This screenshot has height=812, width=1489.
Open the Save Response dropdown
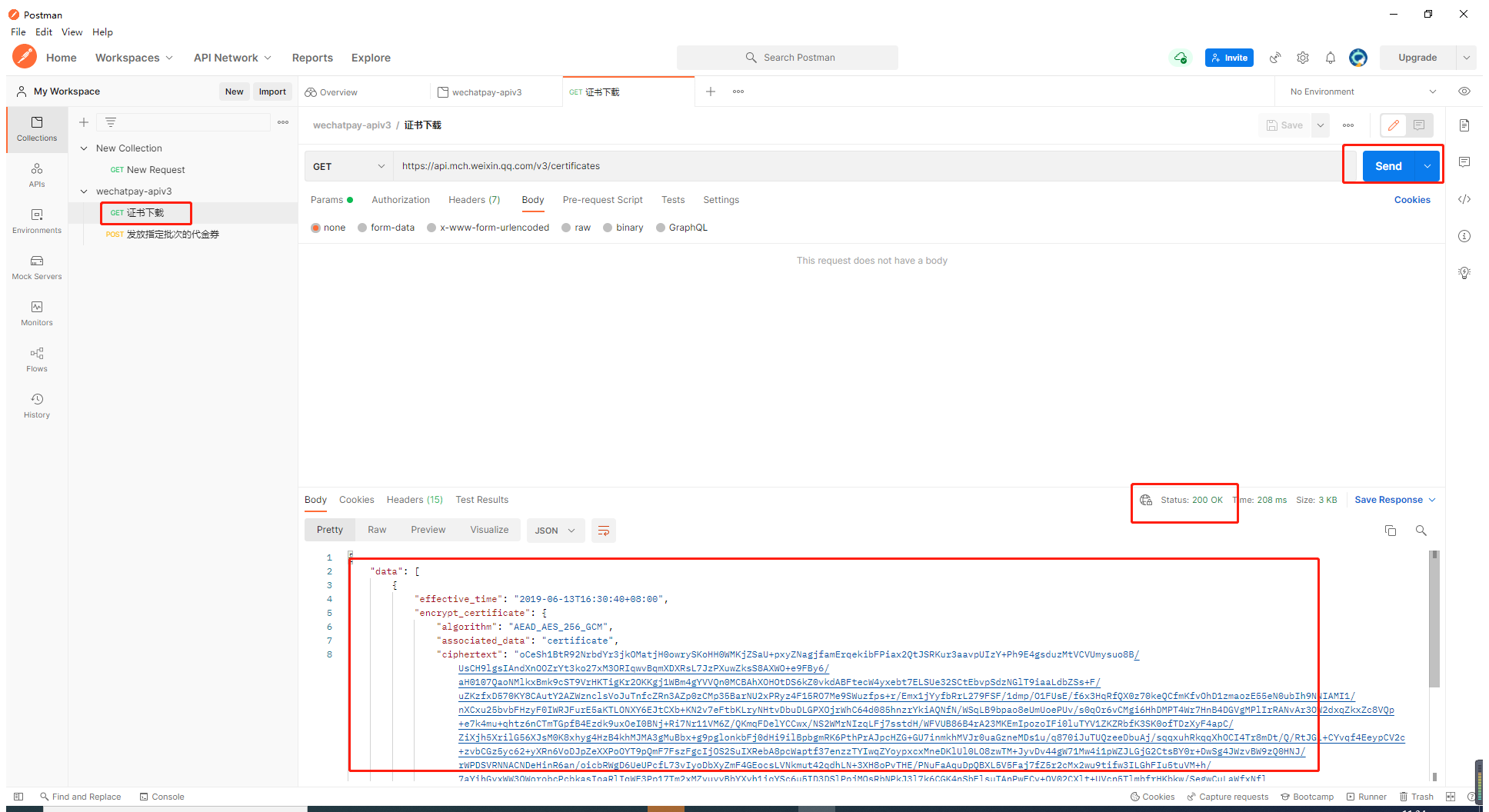[1395, 500]
